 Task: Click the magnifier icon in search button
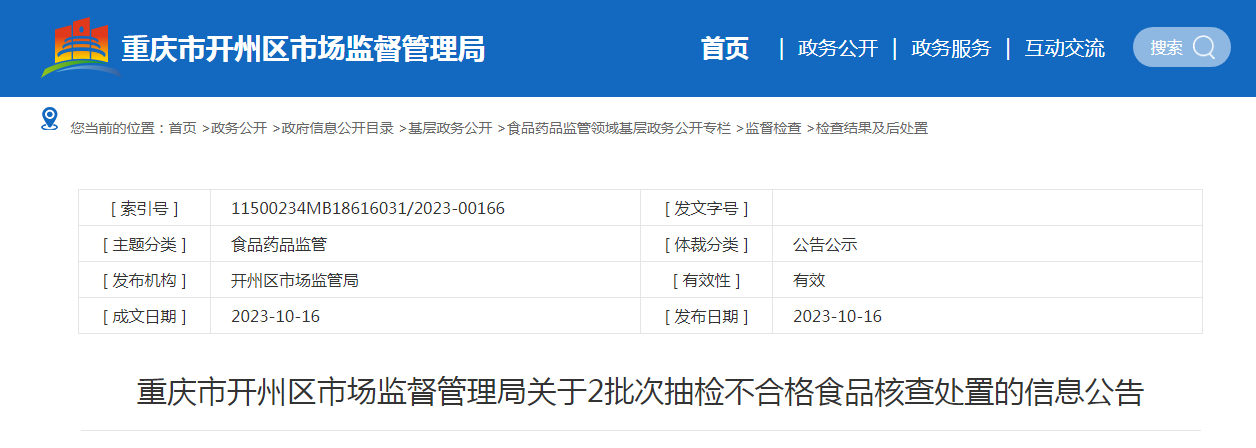point(1204,47)
